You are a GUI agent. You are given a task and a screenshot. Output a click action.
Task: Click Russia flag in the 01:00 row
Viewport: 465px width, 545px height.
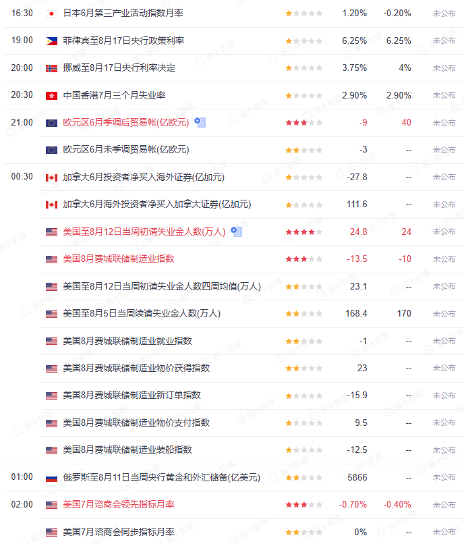click(x=51, y=478)
